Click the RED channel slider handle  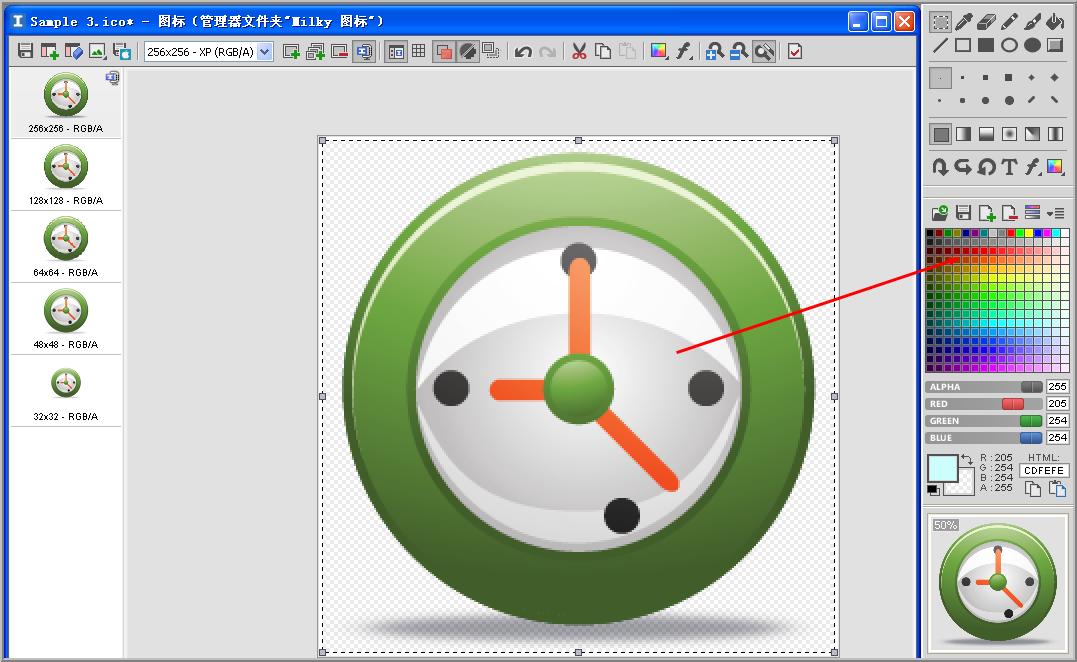1012,404
